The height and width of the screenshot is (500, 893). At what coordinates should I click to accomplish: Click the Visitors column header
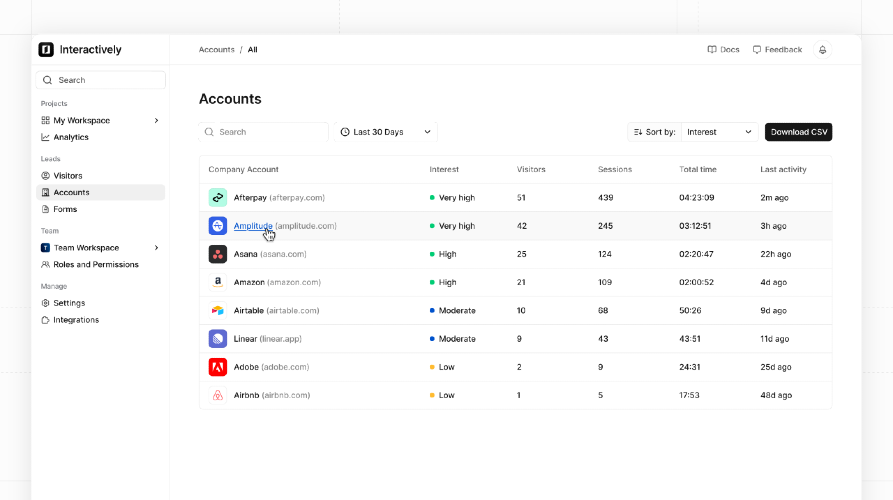(x=531, y=170)
